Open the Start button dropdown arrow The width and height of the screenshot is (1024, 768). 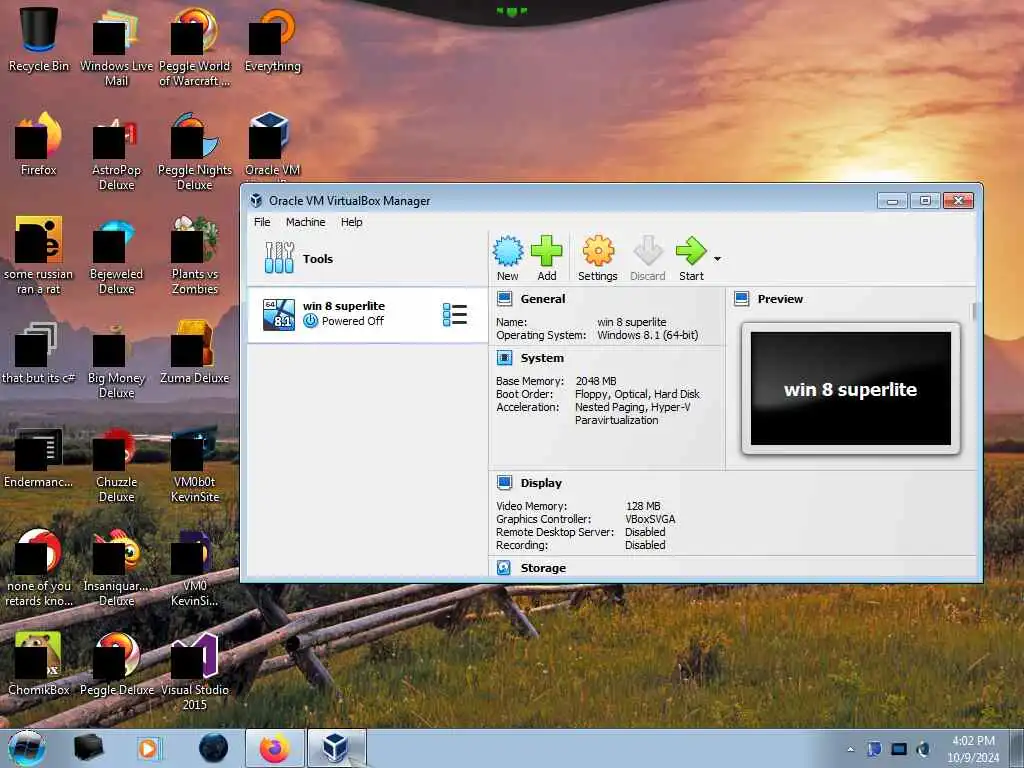(x=717, y=259)
